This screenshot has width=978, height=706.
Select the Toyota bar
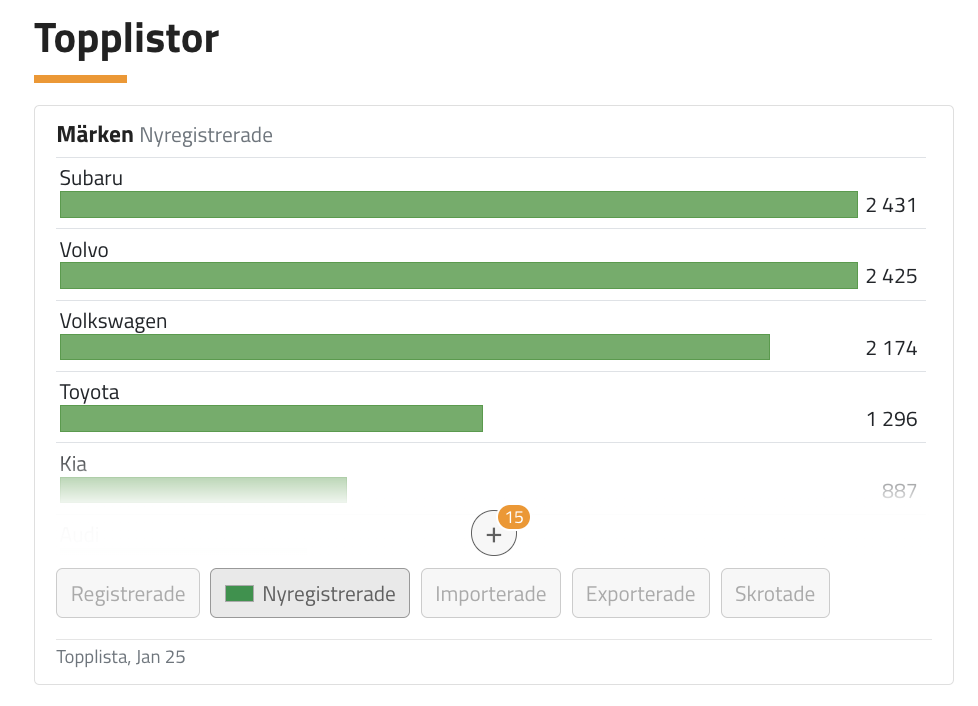click(x=271, y=418)
